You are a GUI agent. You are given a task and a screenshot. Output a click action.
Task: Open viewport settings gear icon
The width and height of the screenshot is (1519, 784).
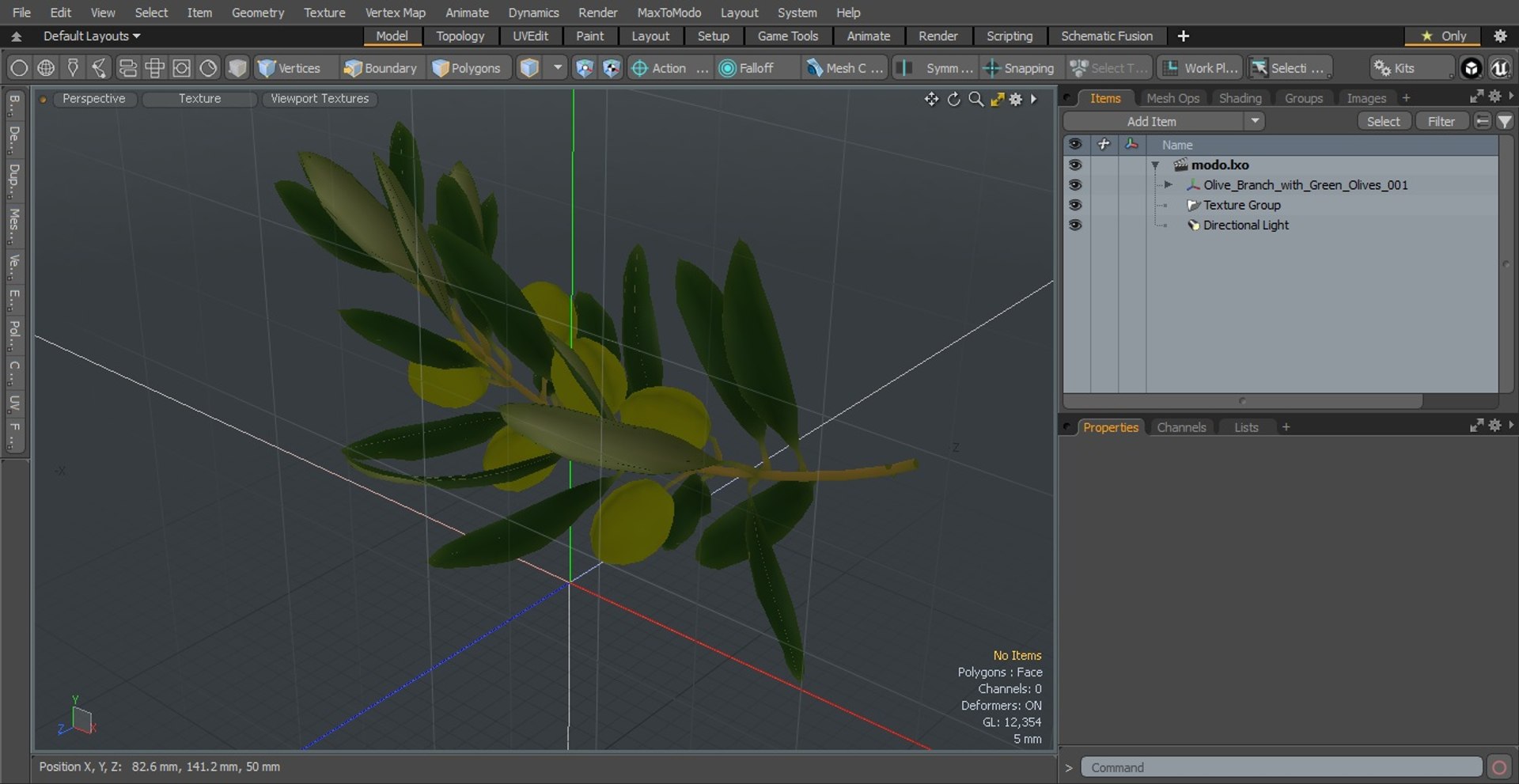(x=1016, y=99)
